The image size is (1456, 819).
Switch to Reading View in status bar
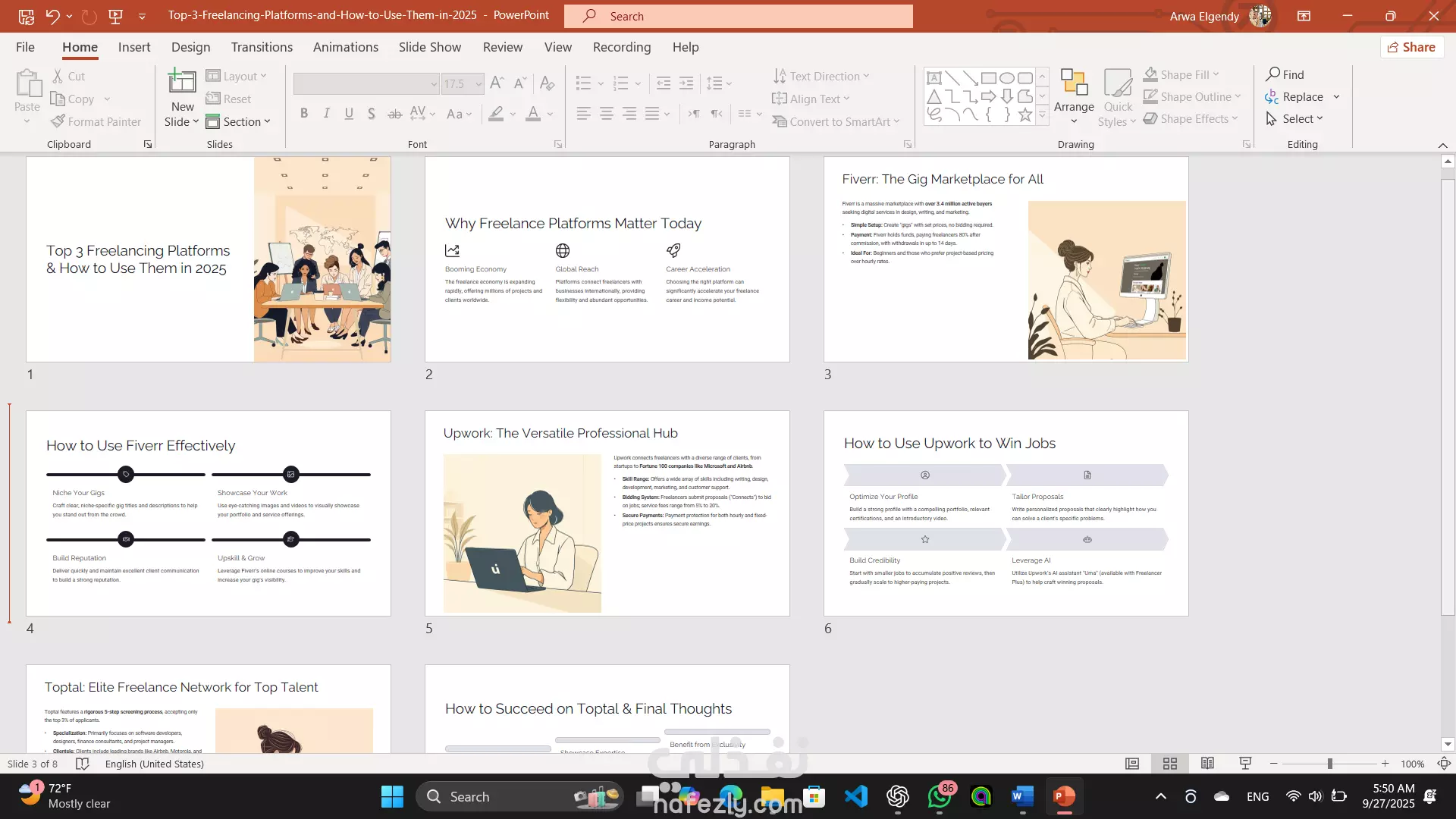[1207, 764]
